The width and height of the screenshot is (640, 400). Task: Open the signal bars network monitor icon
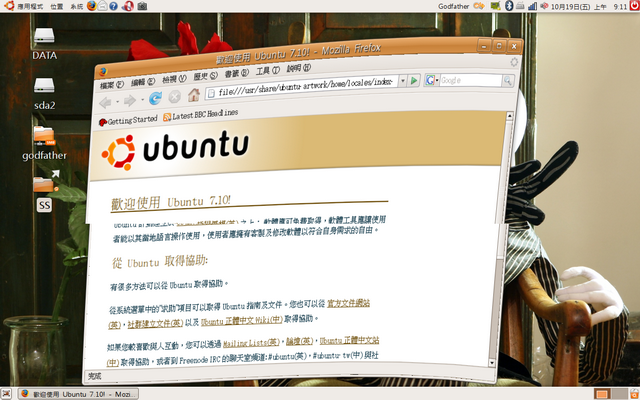532,6
